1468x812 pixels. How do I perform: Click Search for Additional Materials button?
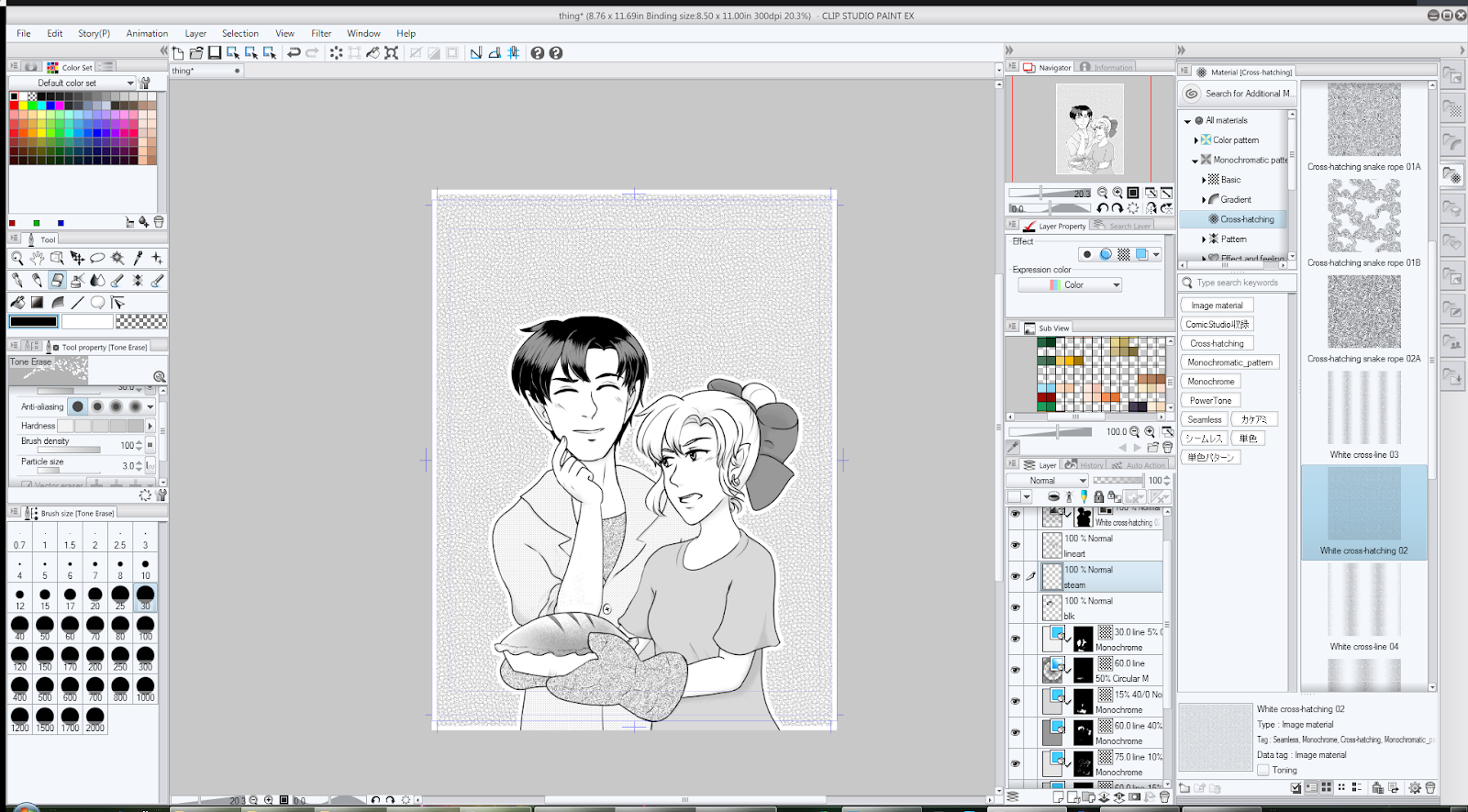(x=1237, y=94)
